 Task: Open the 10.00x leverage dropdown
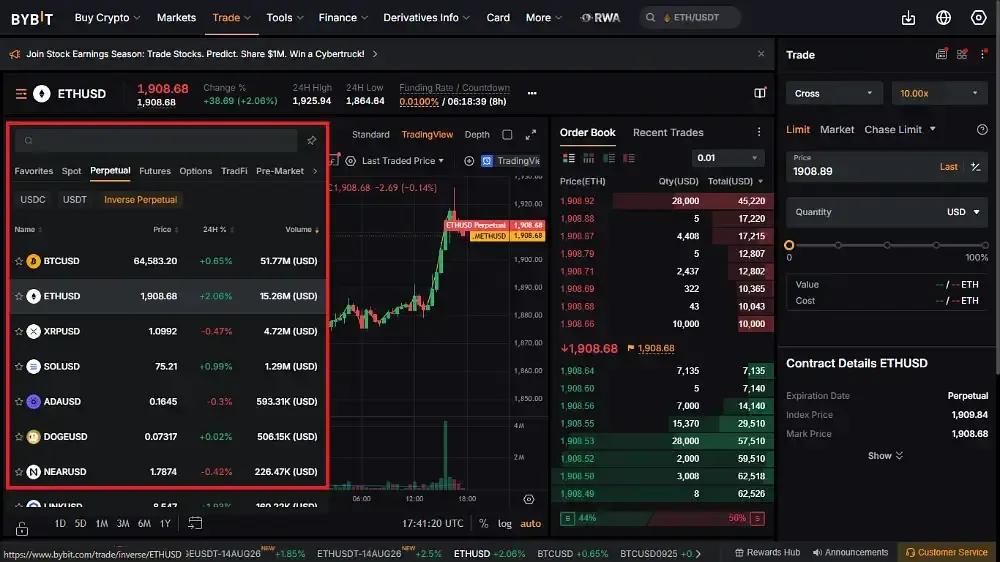pos(939,93)
